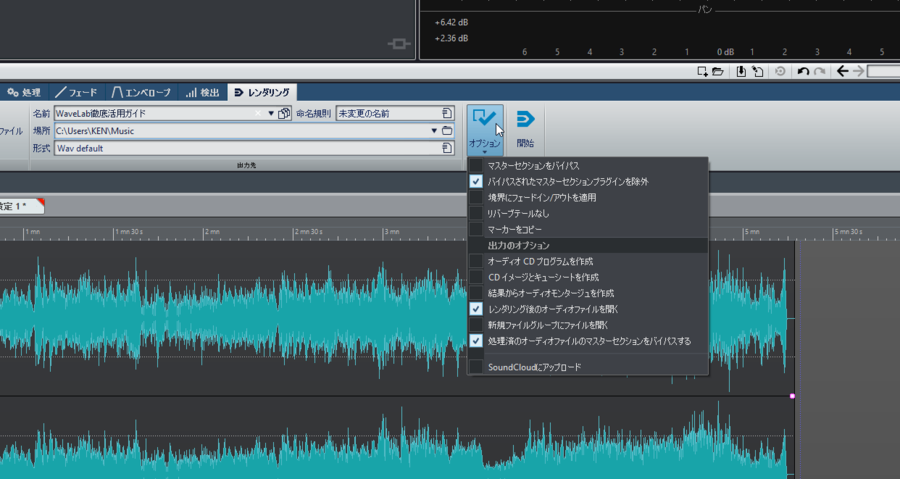The width and height of the screenshot is (900, 479).
Task: Check 新規ファイルグループにファイルを開く
Action: point(476,325)
